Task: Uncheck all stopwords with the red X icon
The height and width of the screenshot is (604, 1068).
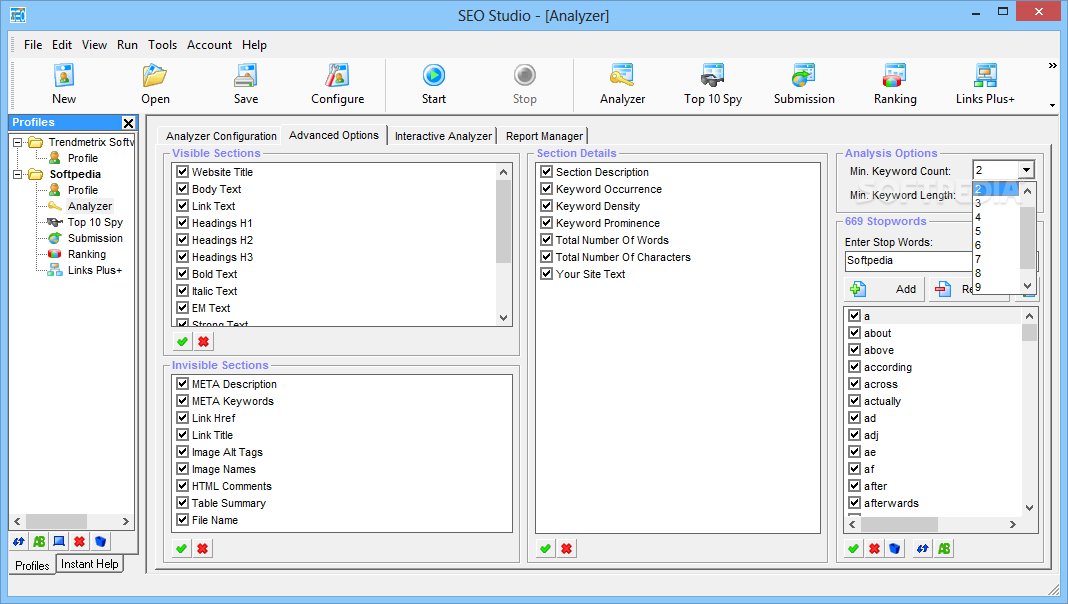Action: 875,549
